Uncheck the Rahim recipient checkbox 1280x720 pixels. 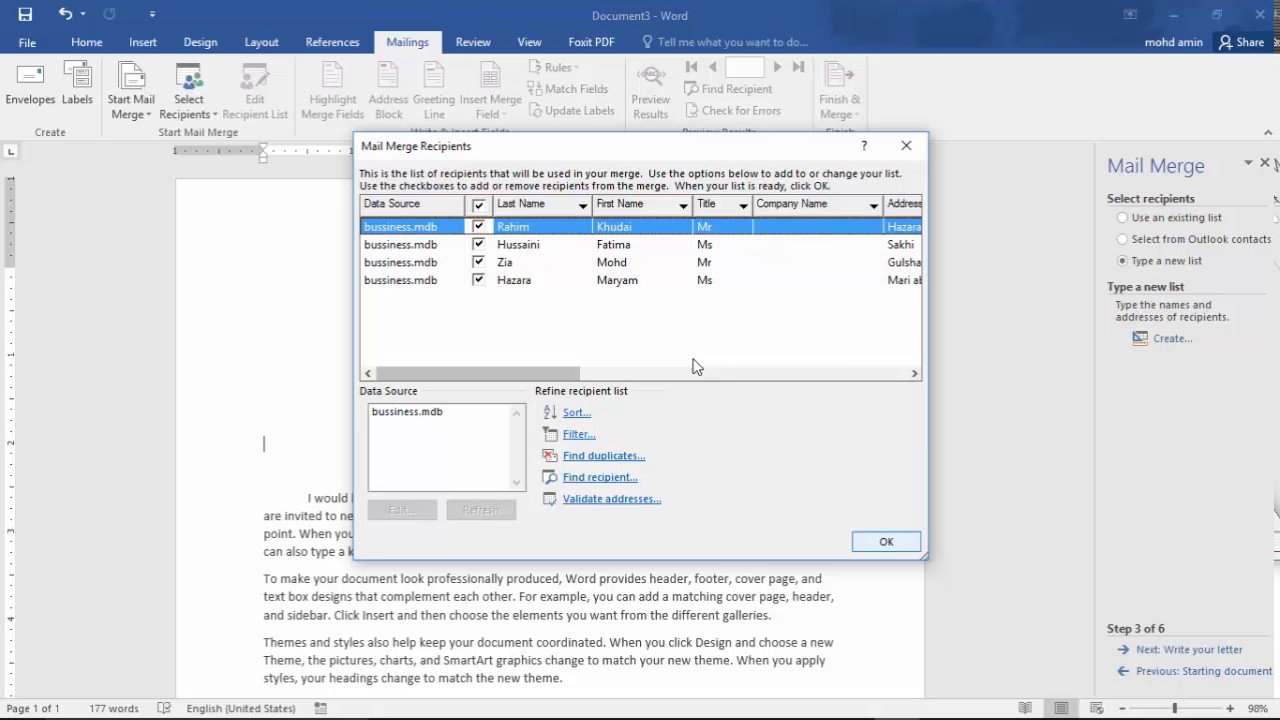tap(479, 226)
